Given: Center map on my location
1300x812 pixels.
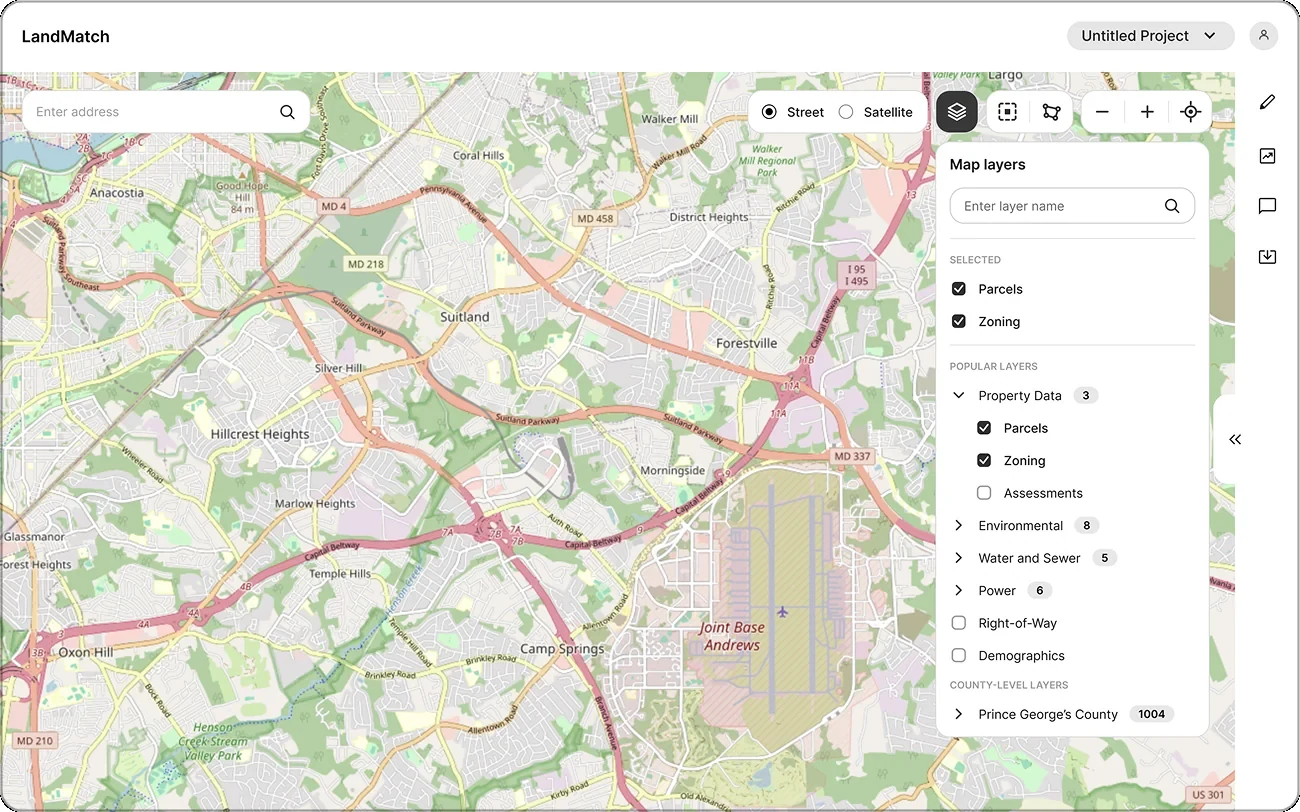Looking at the screenshot, I should coord(1190,112).
